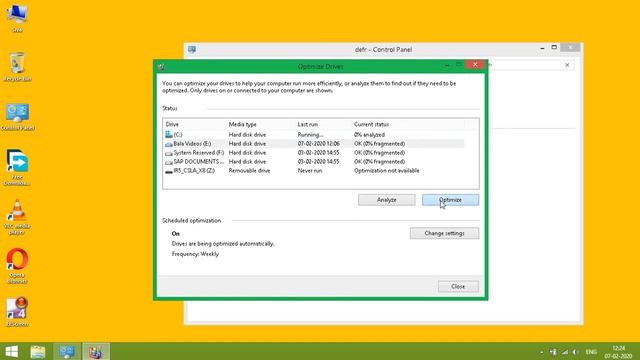Click the Control Panel window title icon
The height and width of the screenshot is (360, 640).
192,49
